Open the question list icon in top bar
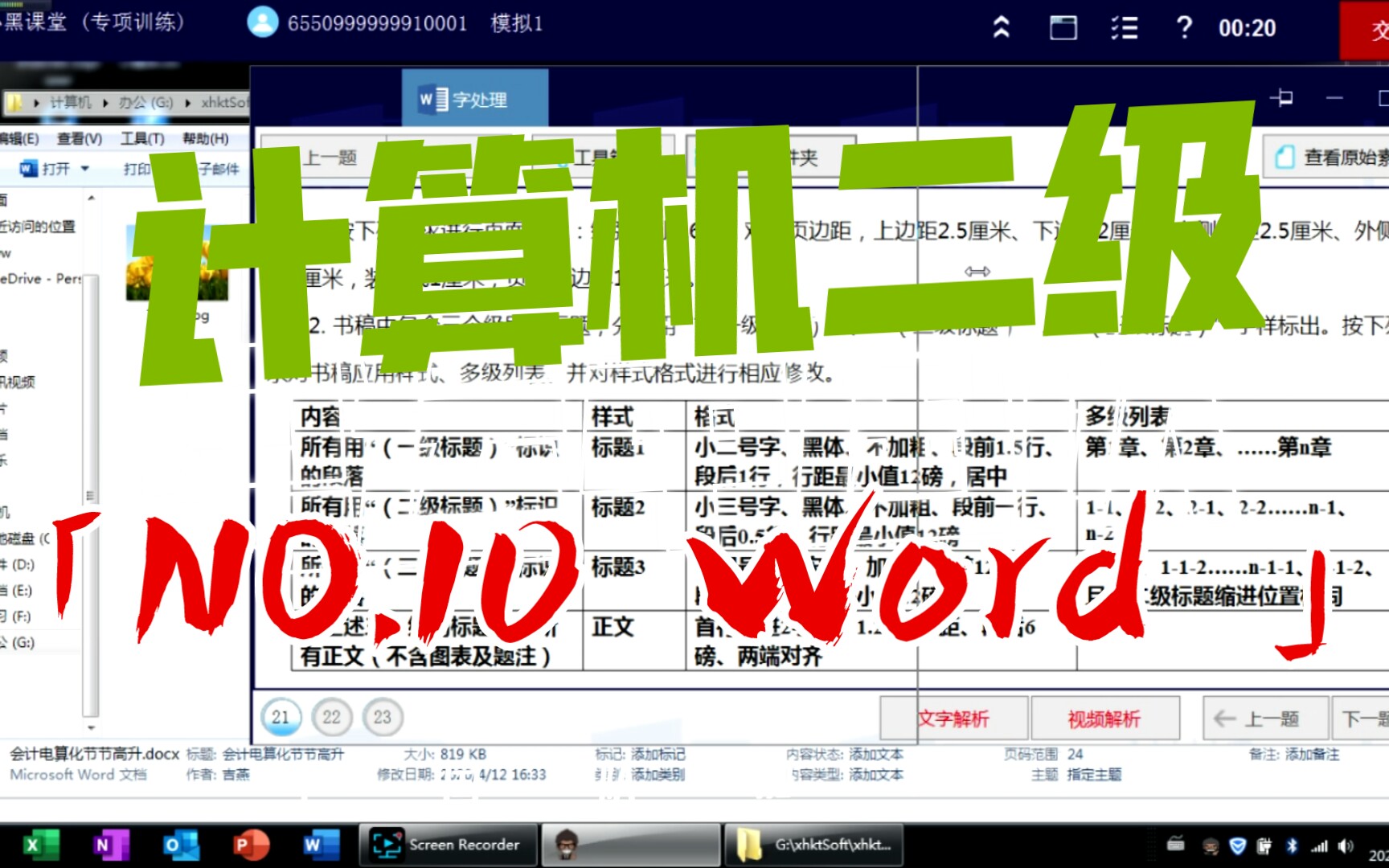 pos(1124,27)
